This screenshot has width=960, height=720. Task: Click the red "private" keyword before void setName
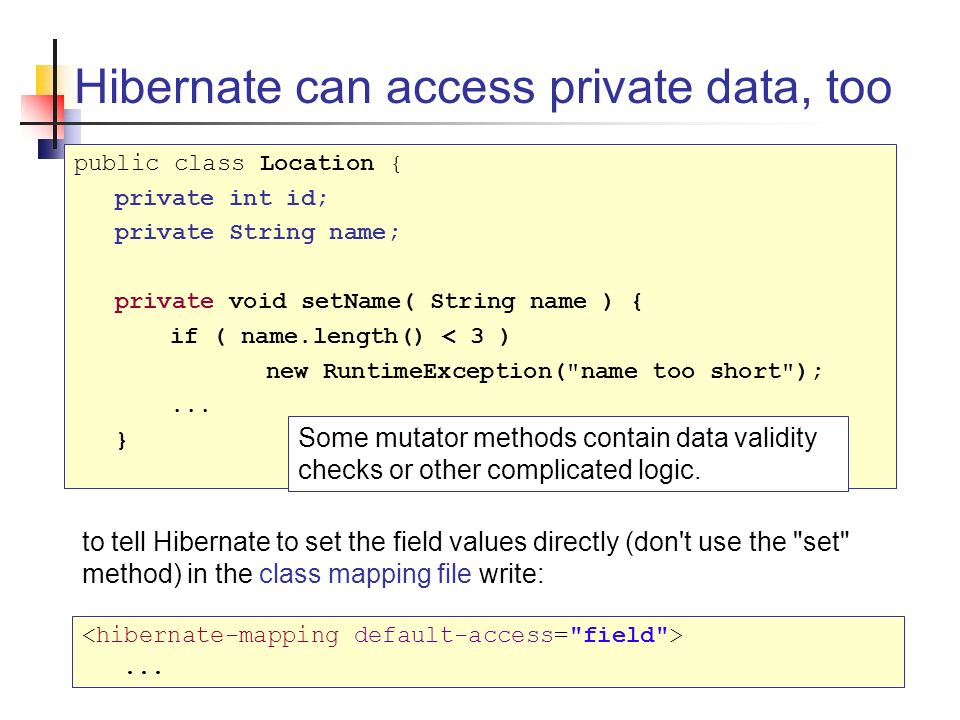(x=163, y=302)
